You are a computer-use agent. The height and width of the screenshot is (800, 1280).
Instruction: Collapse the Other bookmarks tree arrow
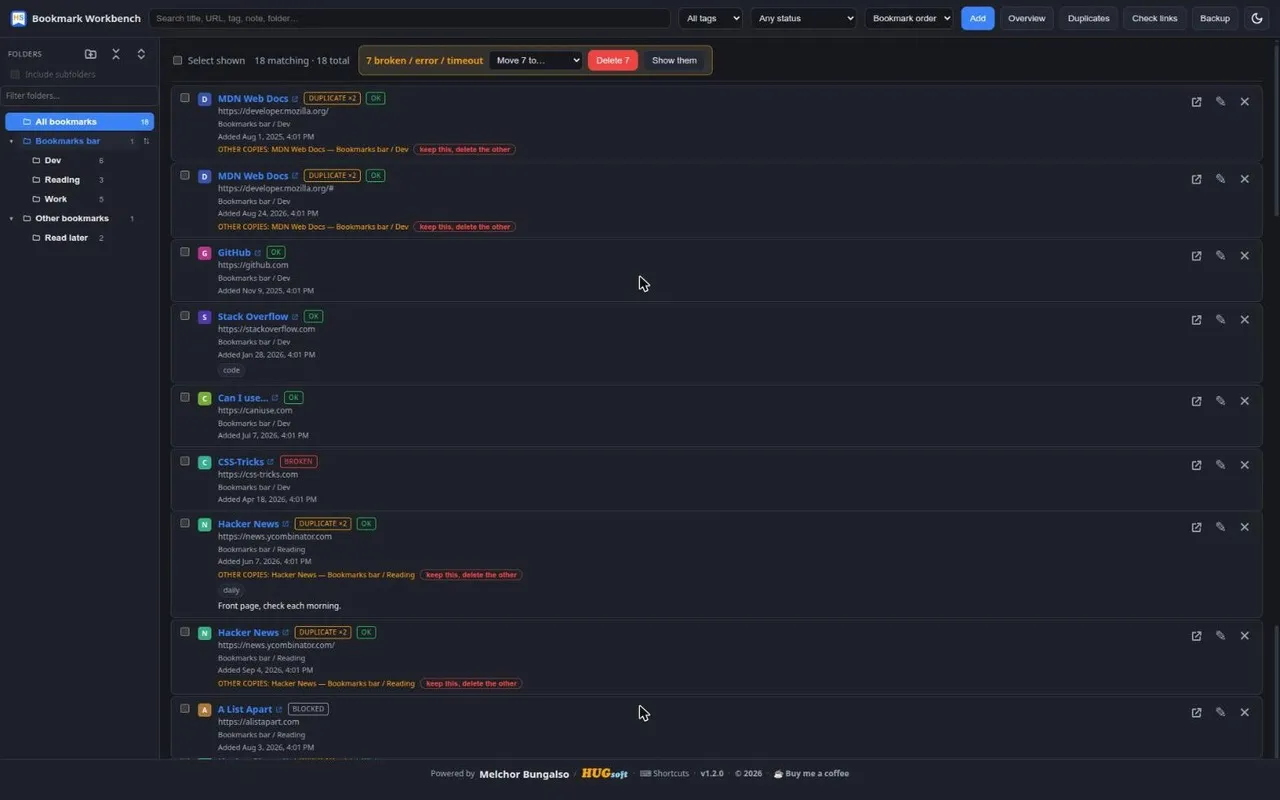pyautogui.click(x=12, y=218)
